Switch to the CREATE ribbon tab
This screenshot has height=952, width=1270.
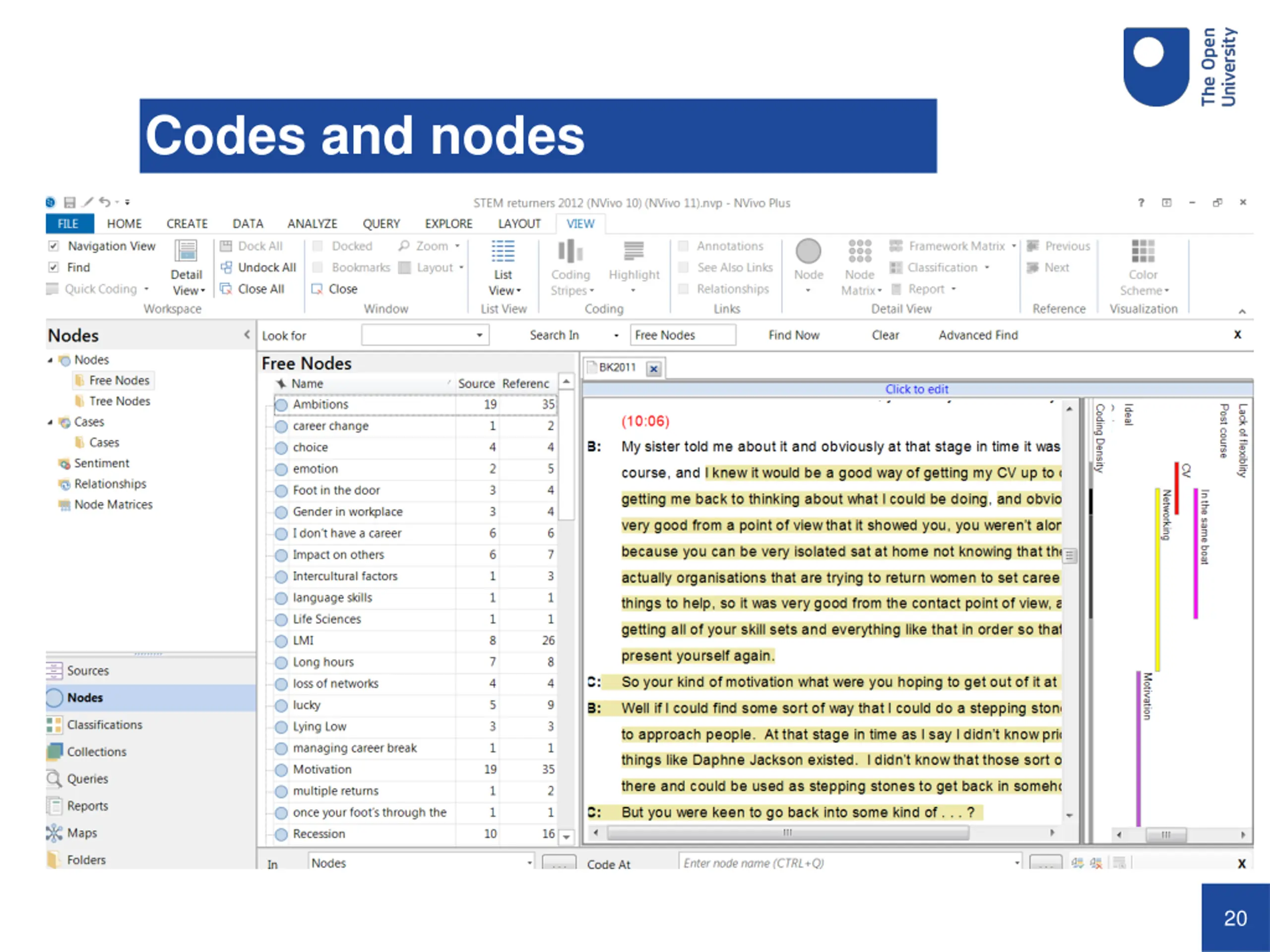coord(187,224)
